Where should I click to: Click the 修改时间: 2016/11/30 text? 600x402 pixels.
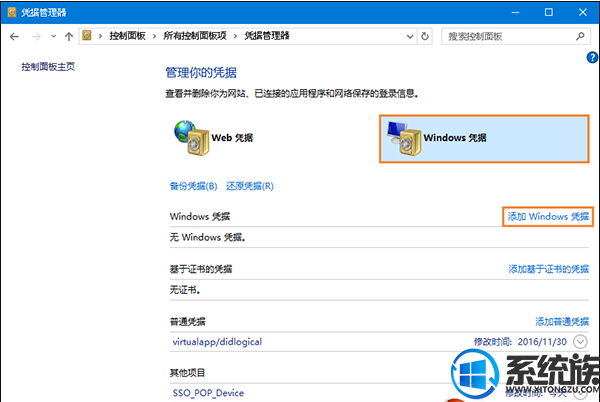520,342
